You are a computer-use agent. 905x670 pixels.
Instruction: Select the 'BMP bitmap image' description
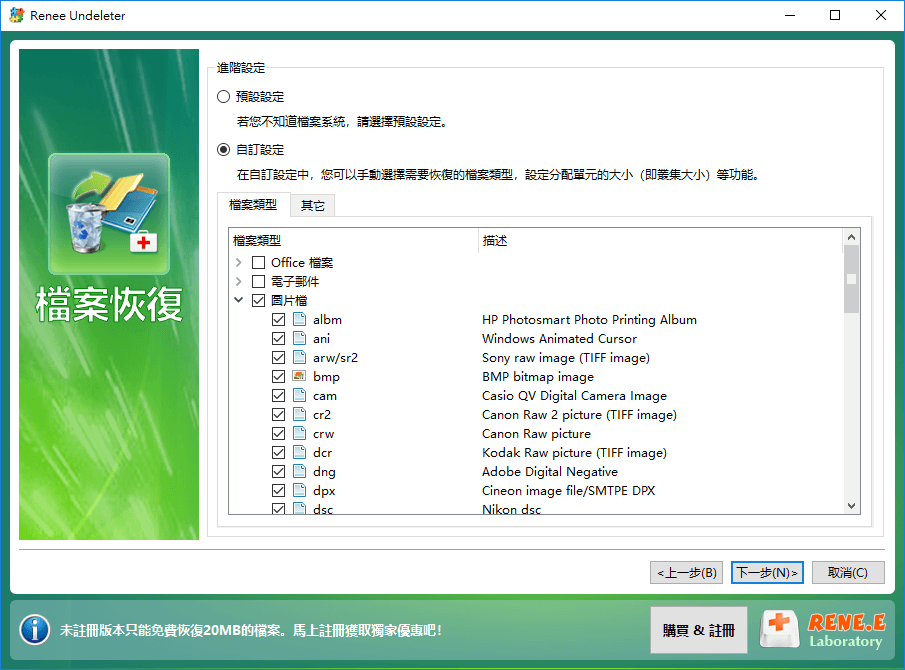tap(538, 376)
